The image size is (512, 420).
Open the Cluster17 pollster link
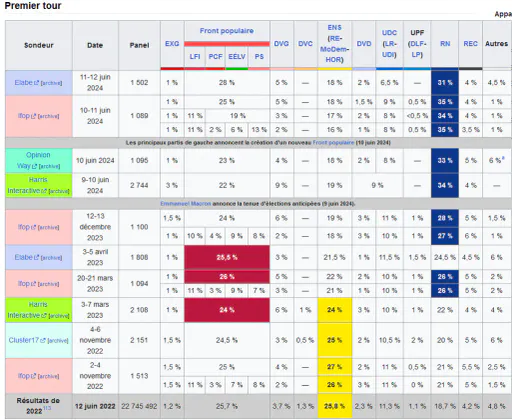click(x=24, y=340)
